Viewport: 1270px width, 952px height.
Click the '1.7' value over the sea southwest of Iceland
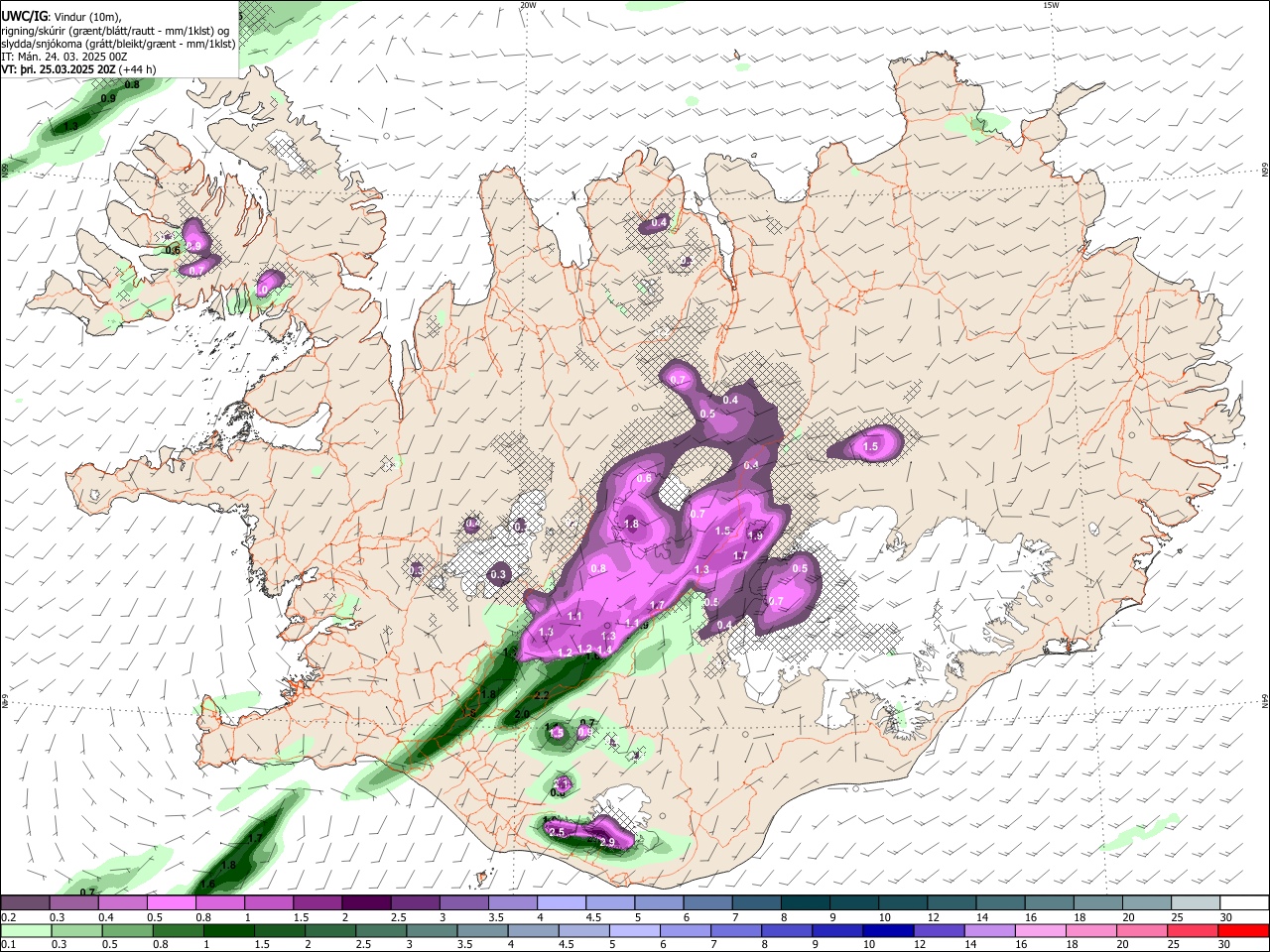click(x=255, y=839)
